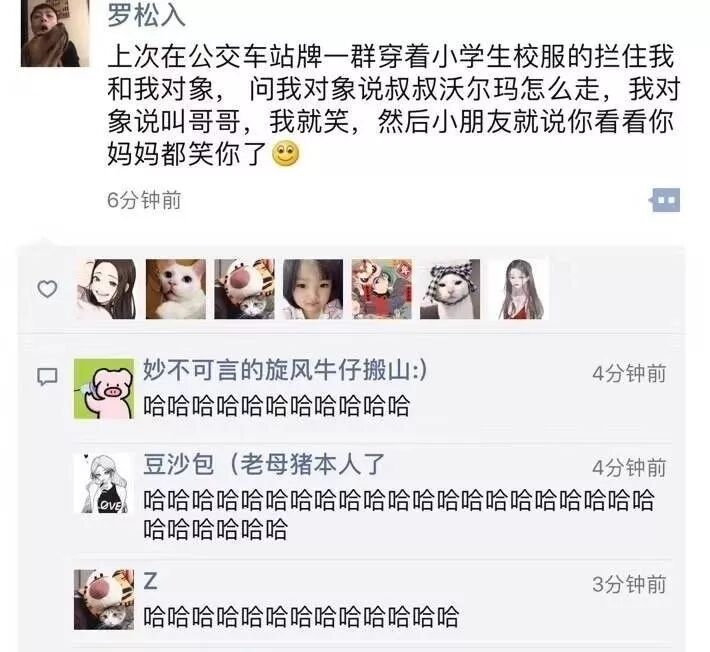Open the sketch girl LOVE shirt avatar
Screen dimensions: 710x652
coord(104,484)
